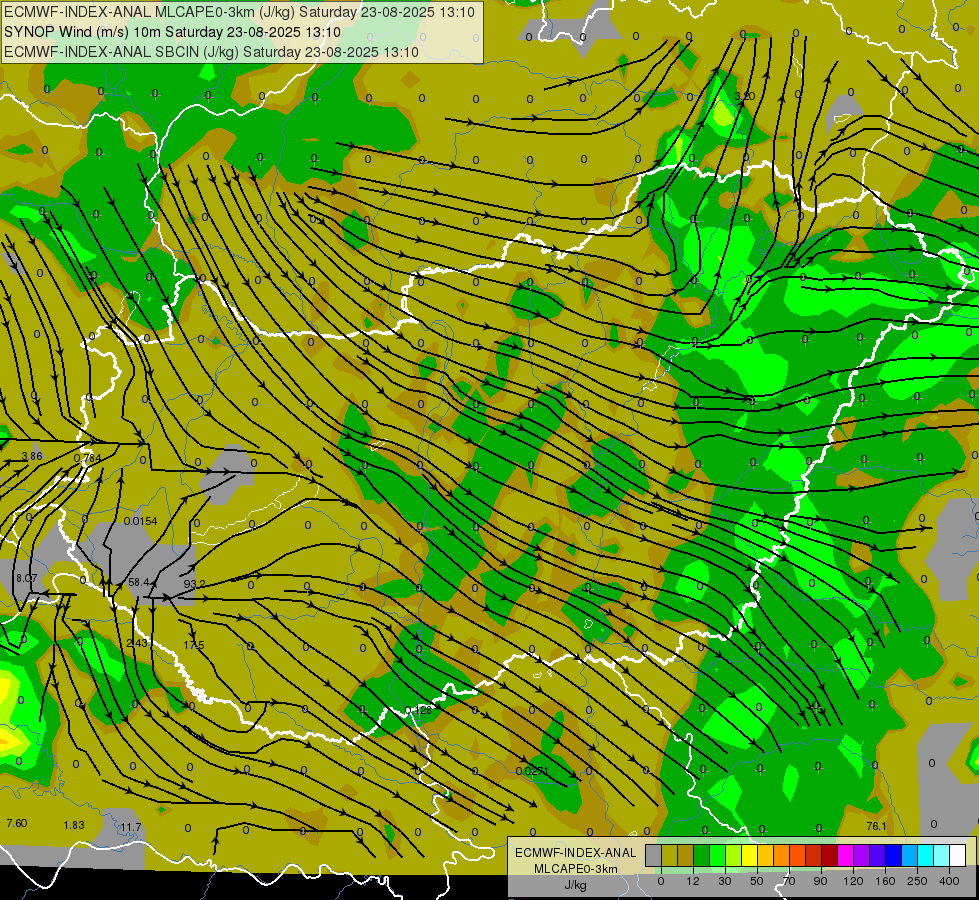Click the 1.83 data value

(x=74, y=825)
